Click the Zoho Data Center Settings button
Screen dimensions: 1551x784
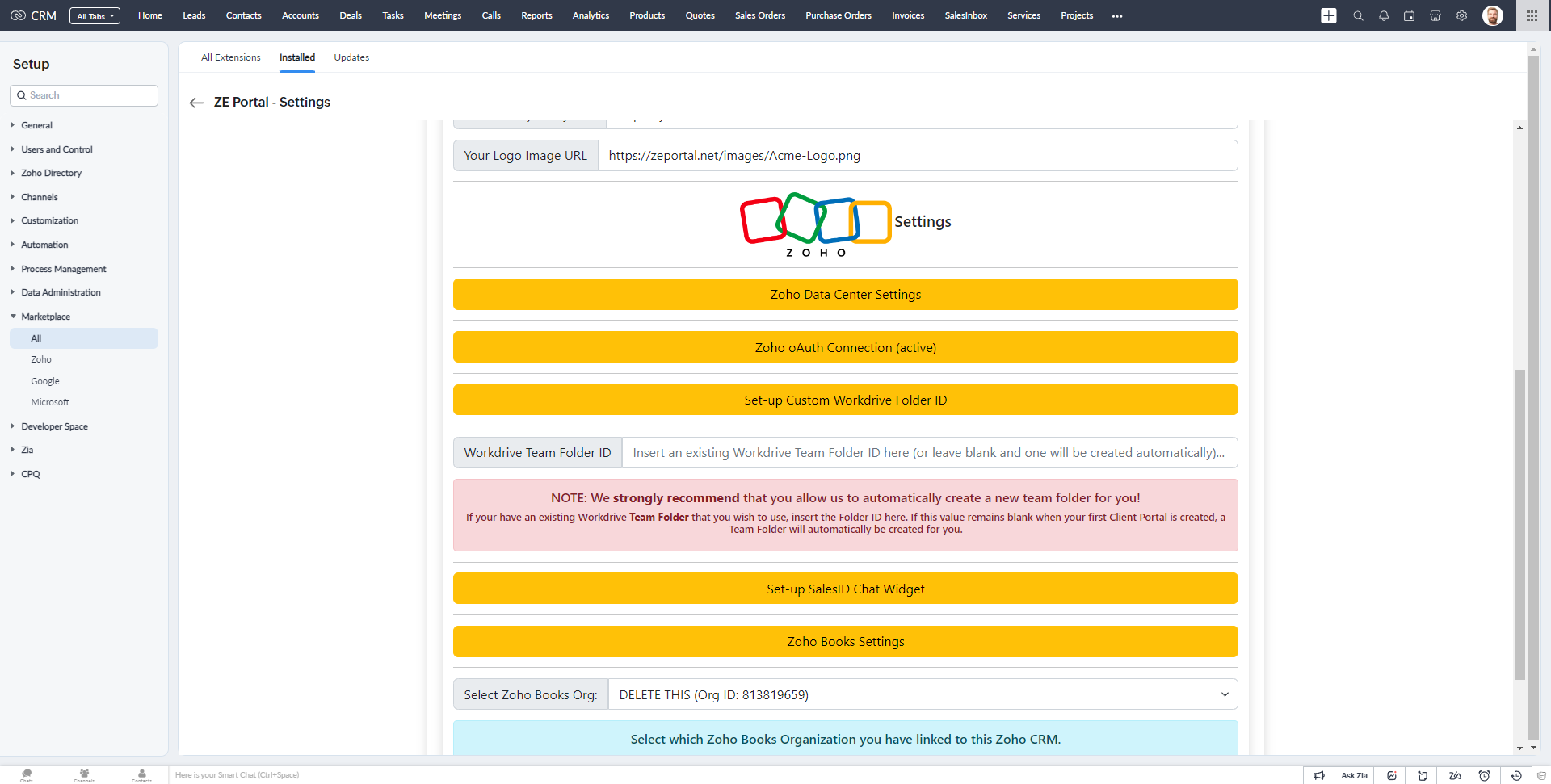click(846, 295)
